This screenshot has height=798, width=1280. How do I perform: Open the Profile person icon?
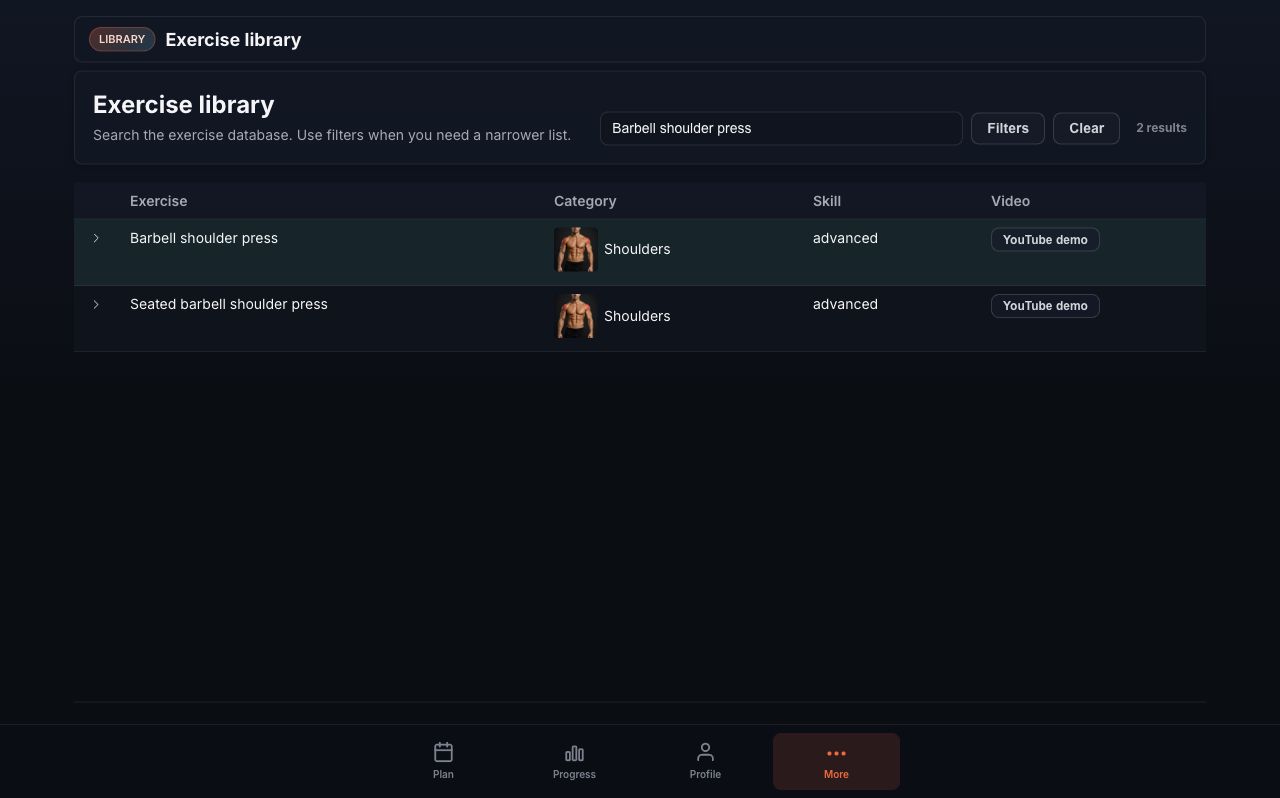pyautogui.click(x=705, y=752)
